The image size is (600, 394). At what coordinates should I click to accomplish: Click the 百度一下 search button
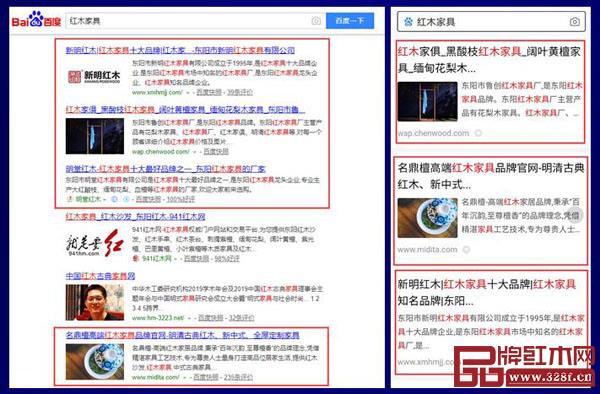(350, 21)
